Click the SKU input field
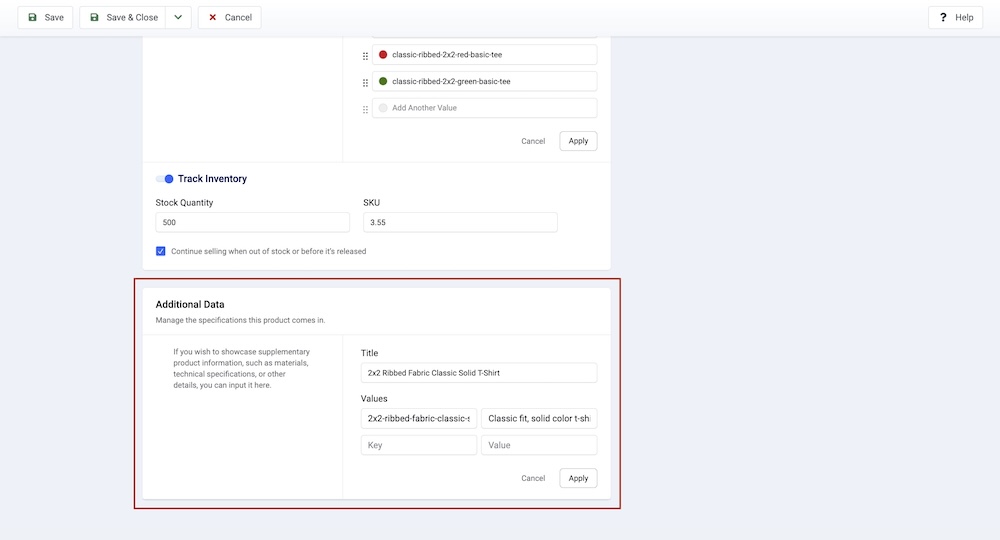 point(460,222)
